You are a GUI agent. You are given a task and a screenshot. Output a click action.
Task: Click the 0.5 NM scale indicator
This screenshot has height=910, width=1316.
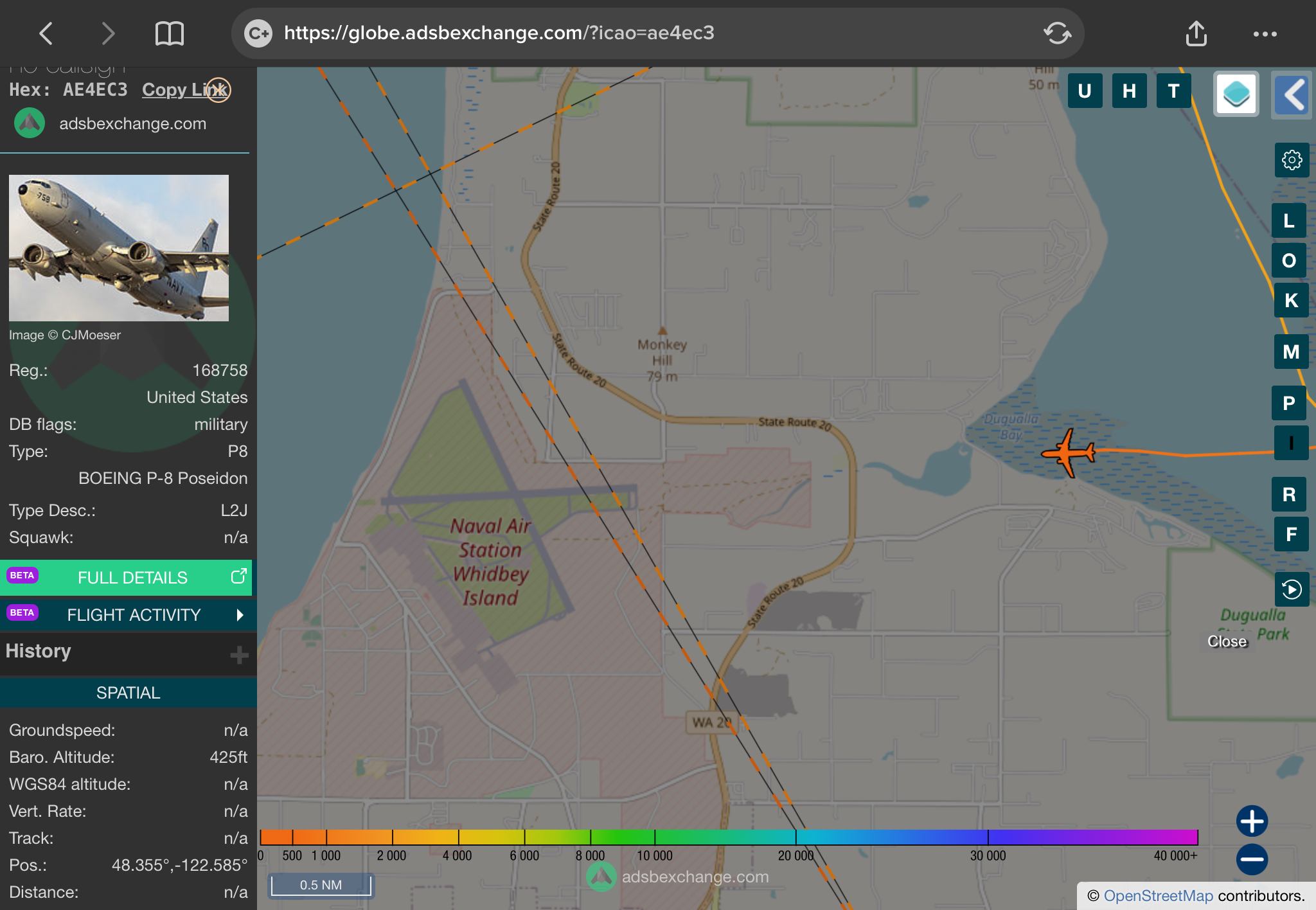click(321, 885)
